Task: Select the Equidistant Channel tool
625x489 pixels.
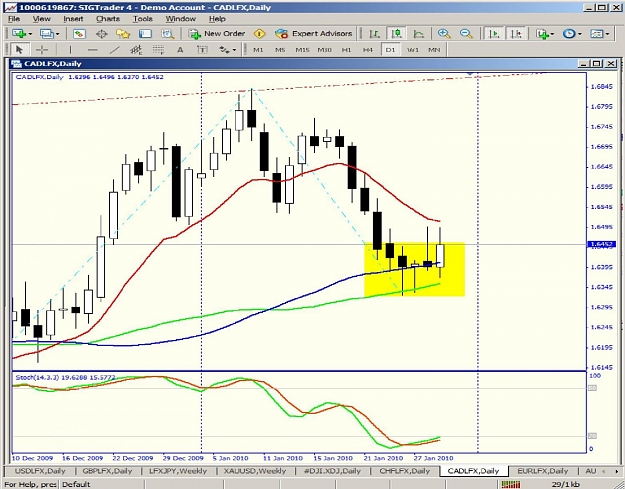Action: coord(136,50)
